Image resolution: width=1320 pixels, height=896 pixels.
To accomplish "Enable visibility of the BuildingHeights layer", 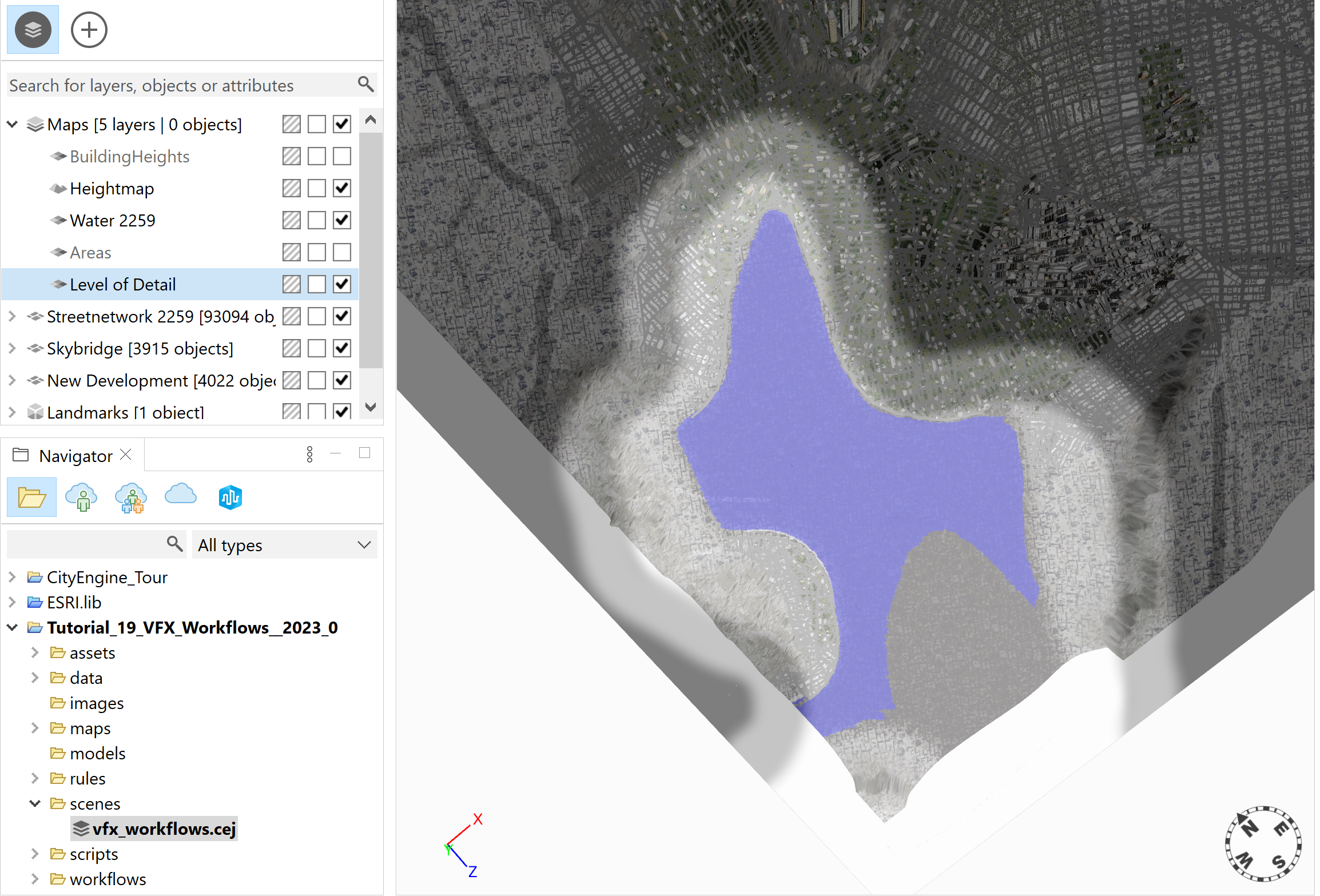I will (x=341, y=156).
